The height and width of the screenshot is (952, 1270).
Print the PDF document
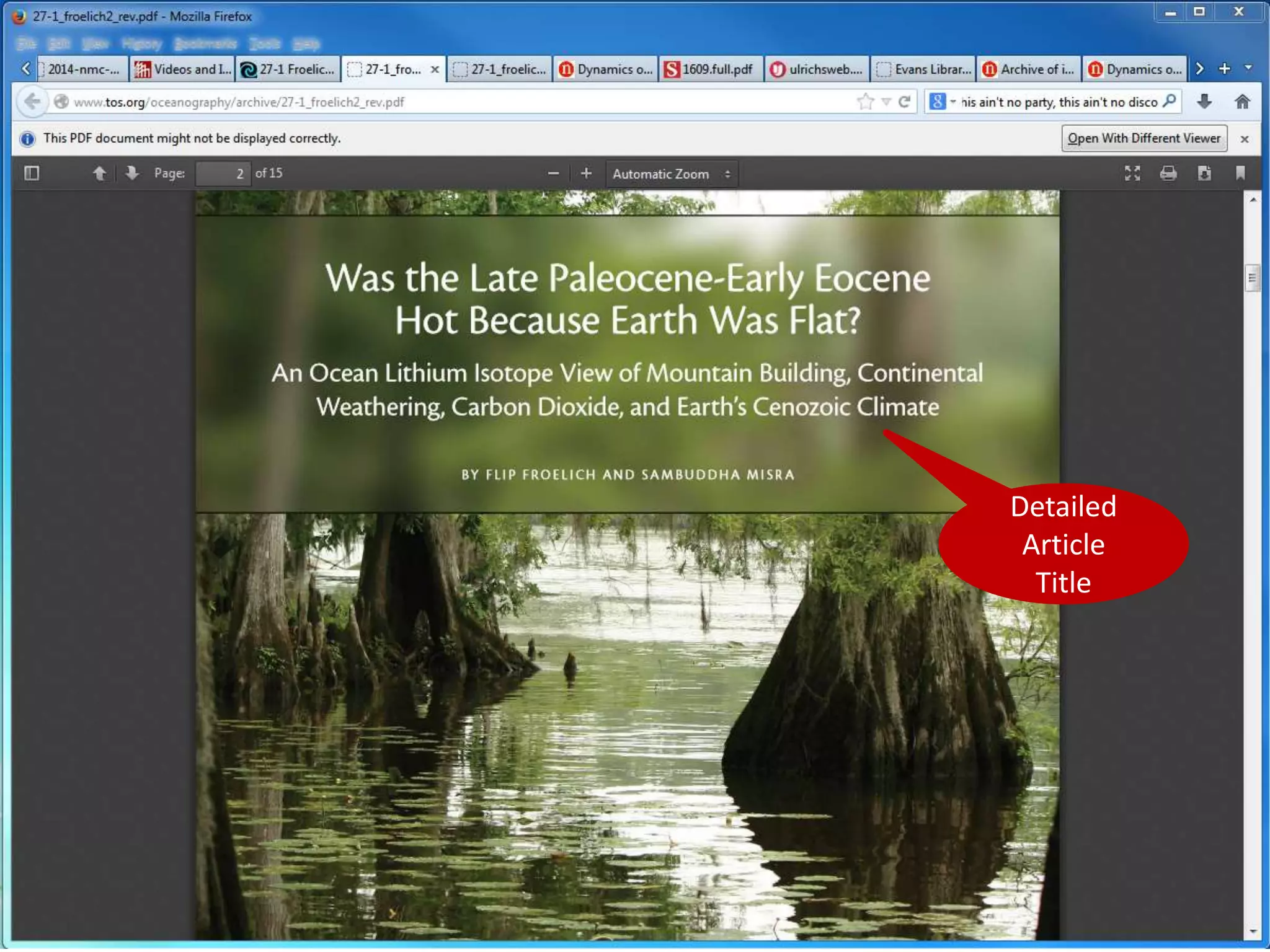click(x=1168, y=174)
